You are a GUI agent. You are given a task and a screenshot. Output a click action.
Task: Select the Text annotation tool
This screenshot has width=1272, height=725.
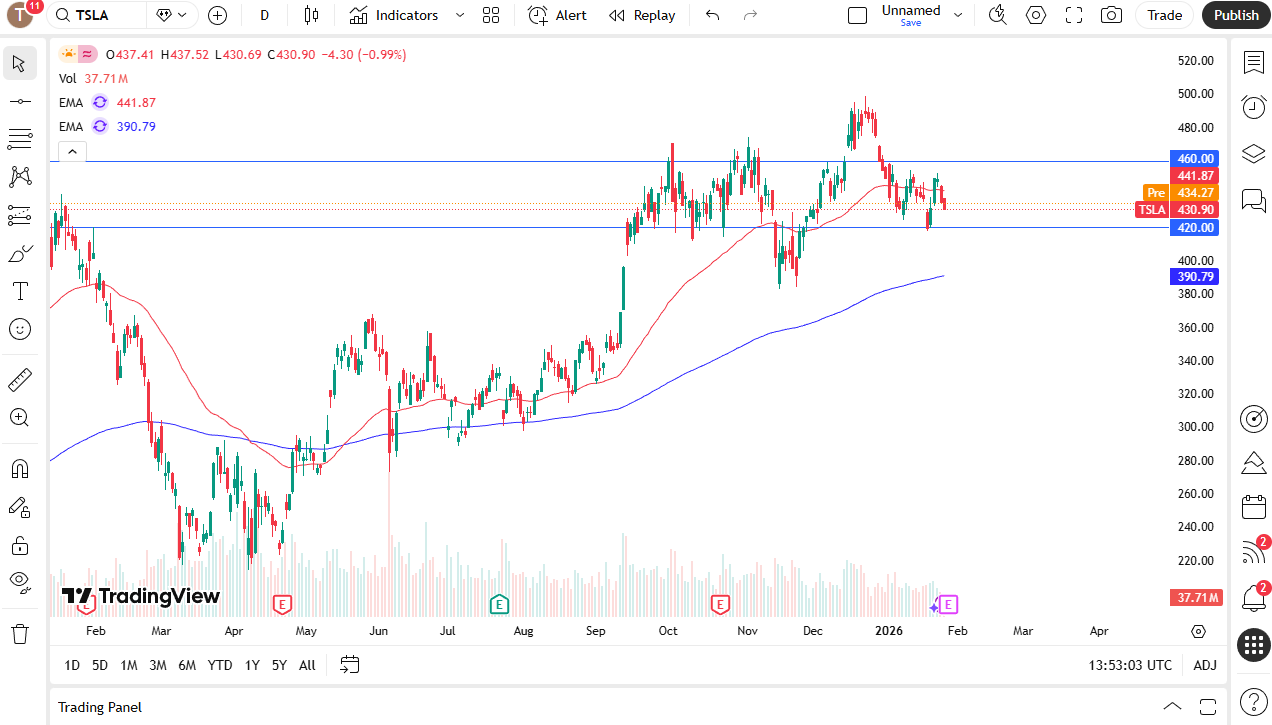tap(19, 291)
